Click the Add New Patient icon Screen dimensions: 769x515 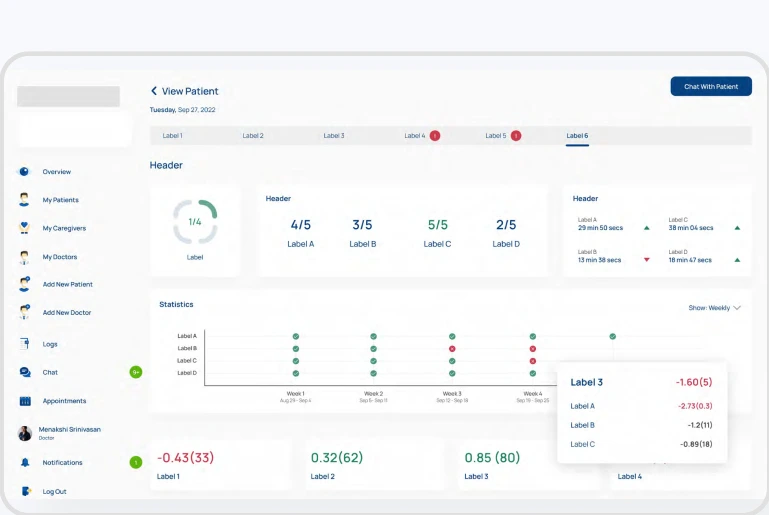tap(25, 284)
